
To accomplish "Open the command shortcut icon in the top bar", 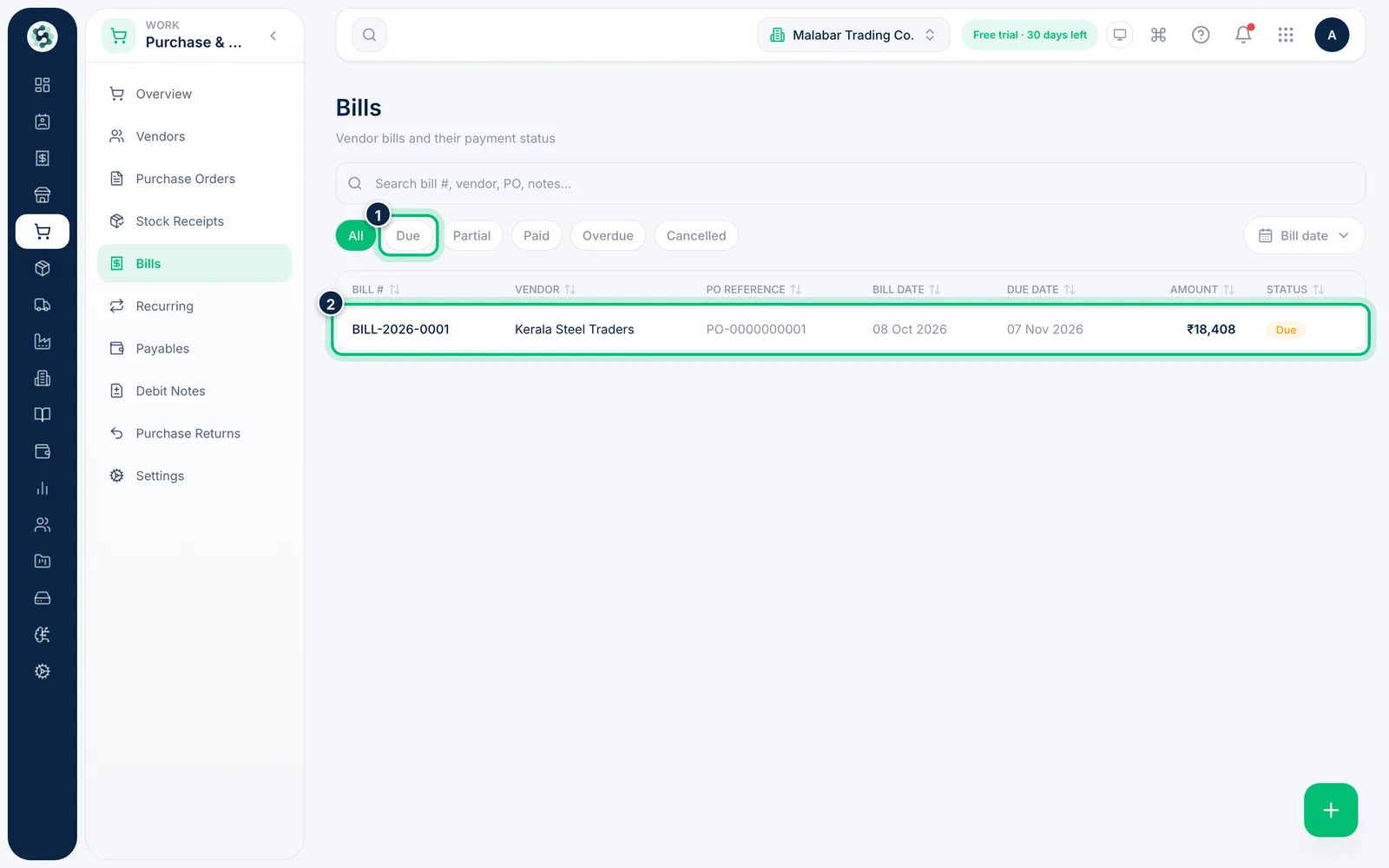I will tap(1158, 35).
